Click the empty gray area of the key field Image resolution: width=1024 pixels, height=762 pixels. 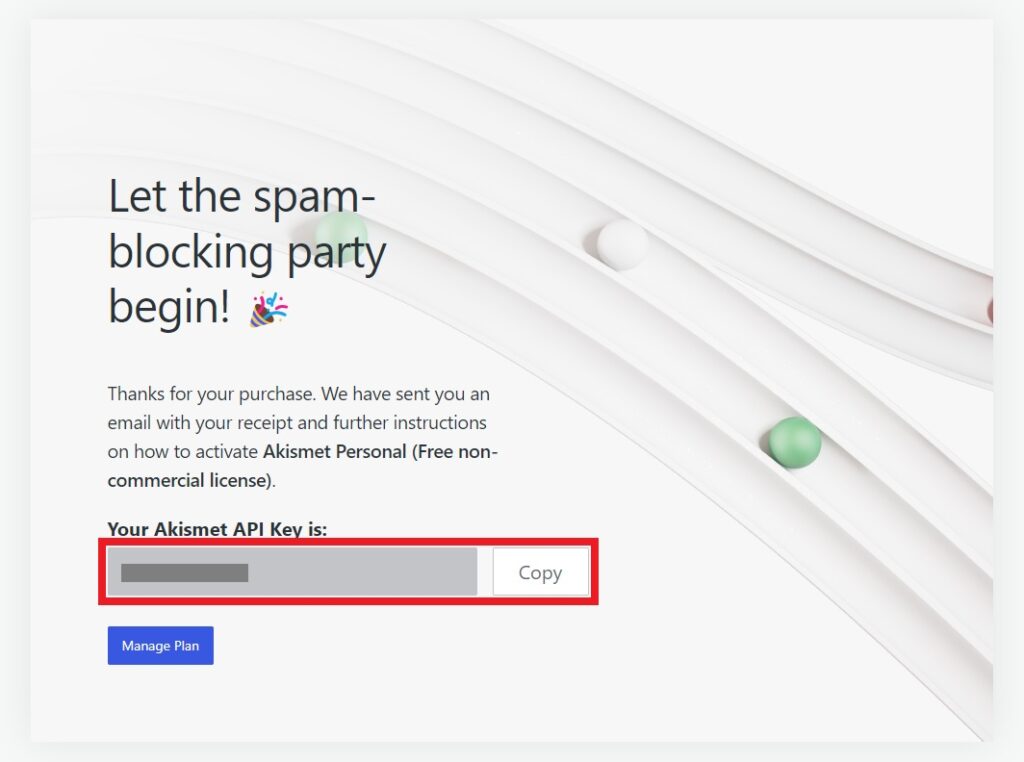coord(362,572)
